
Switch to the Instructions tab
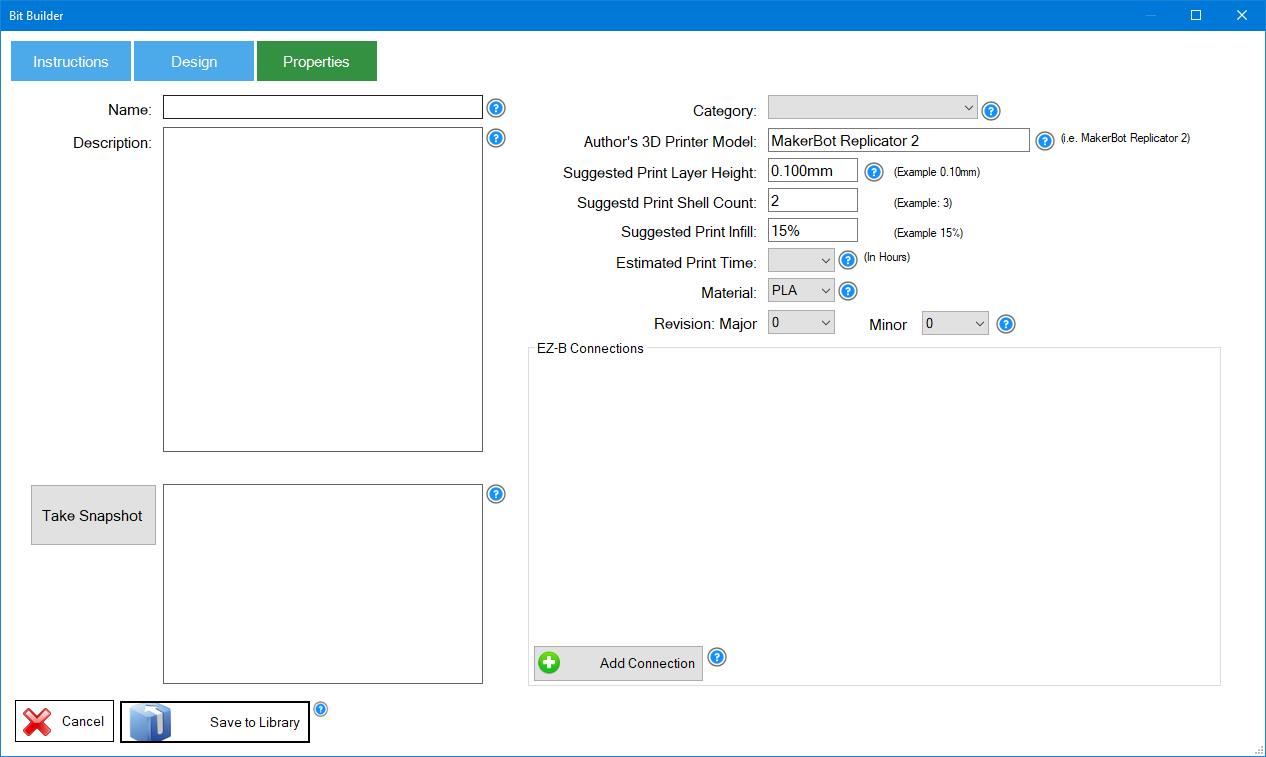71,61
